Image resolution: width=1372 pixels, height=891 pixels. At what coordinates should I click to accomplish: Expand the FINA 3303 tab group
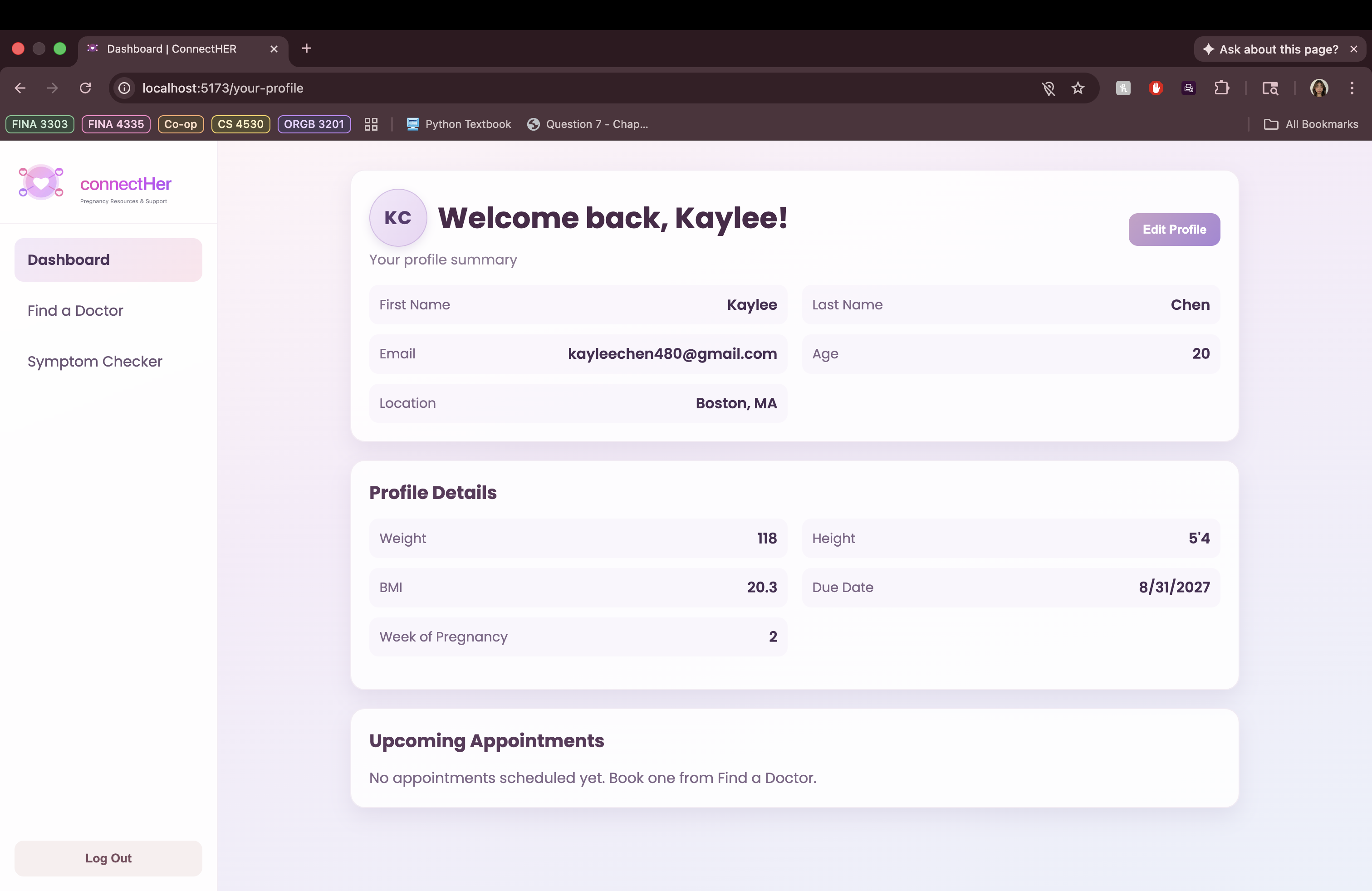tap(40, 124)
